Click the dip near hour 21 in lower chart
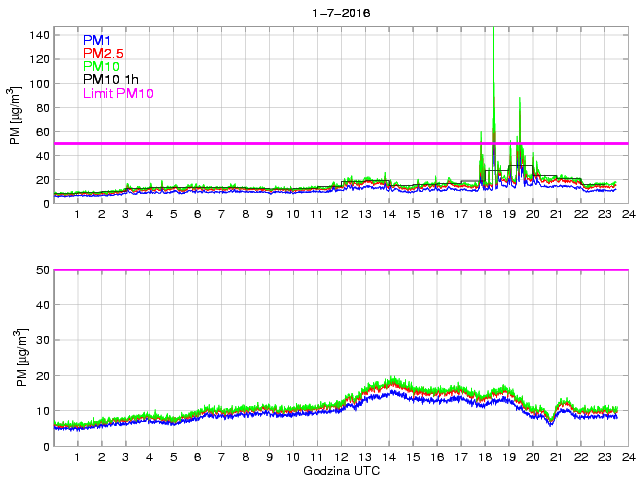Screen dimensions: 640x480 pos(550,422)
